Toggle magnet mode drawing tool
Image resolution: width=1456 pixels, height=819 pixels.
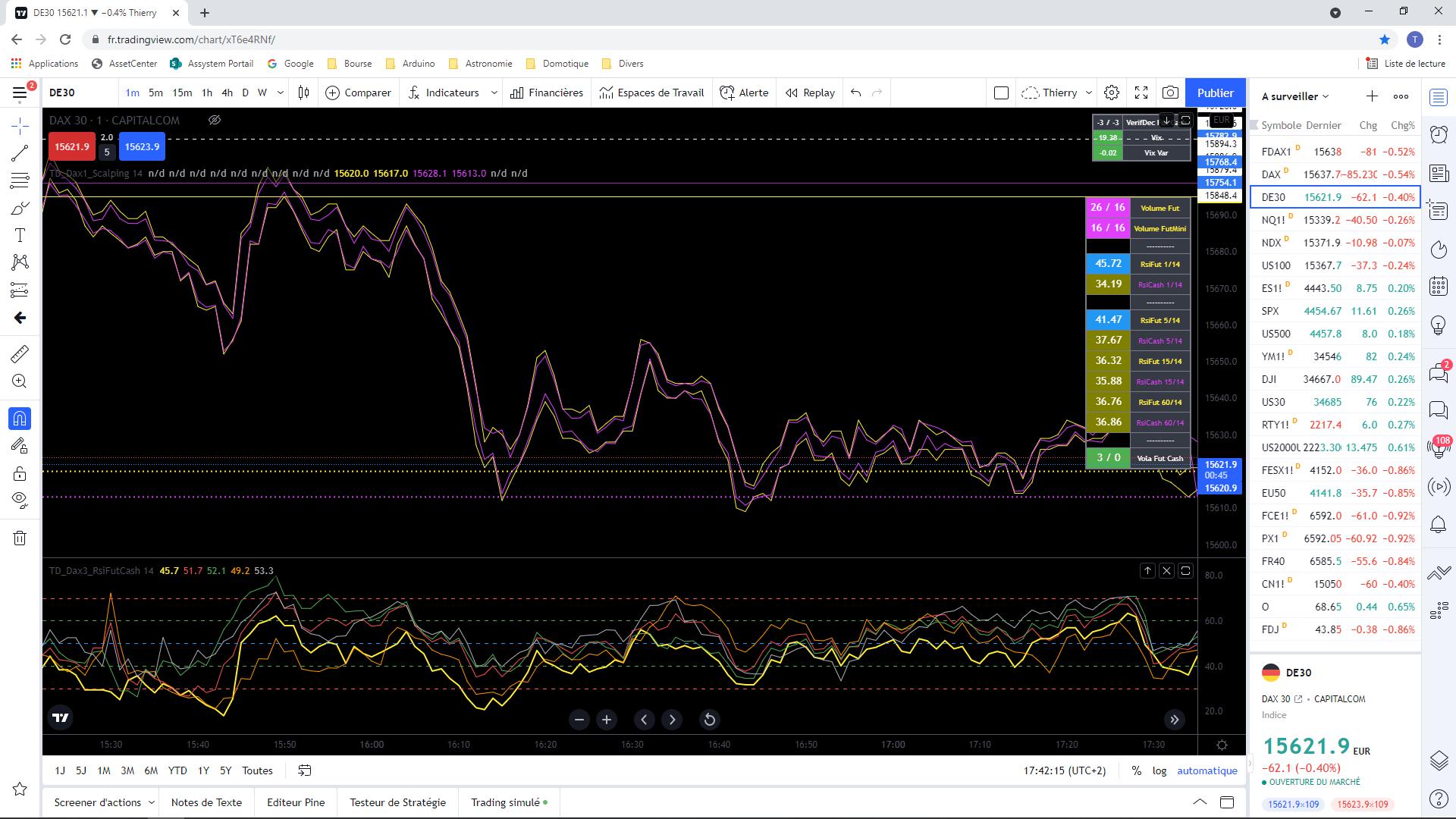[20, 419]
